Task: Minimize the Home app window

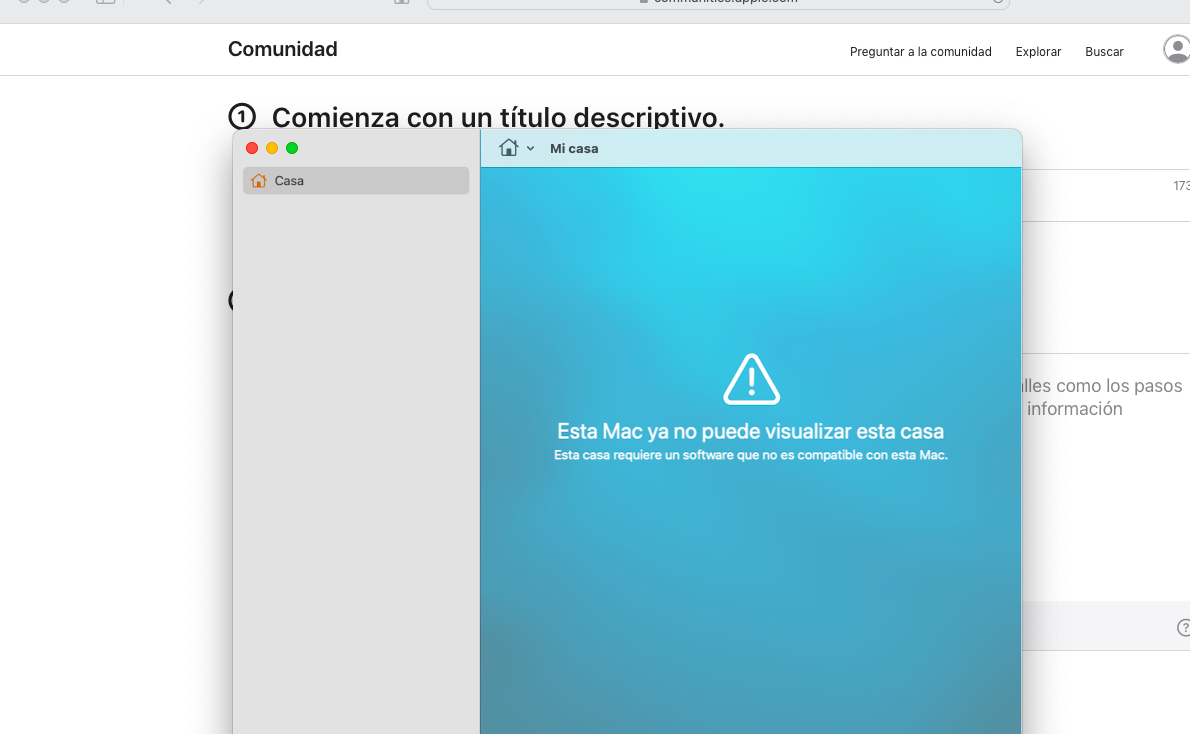Action: click(272, 148)
